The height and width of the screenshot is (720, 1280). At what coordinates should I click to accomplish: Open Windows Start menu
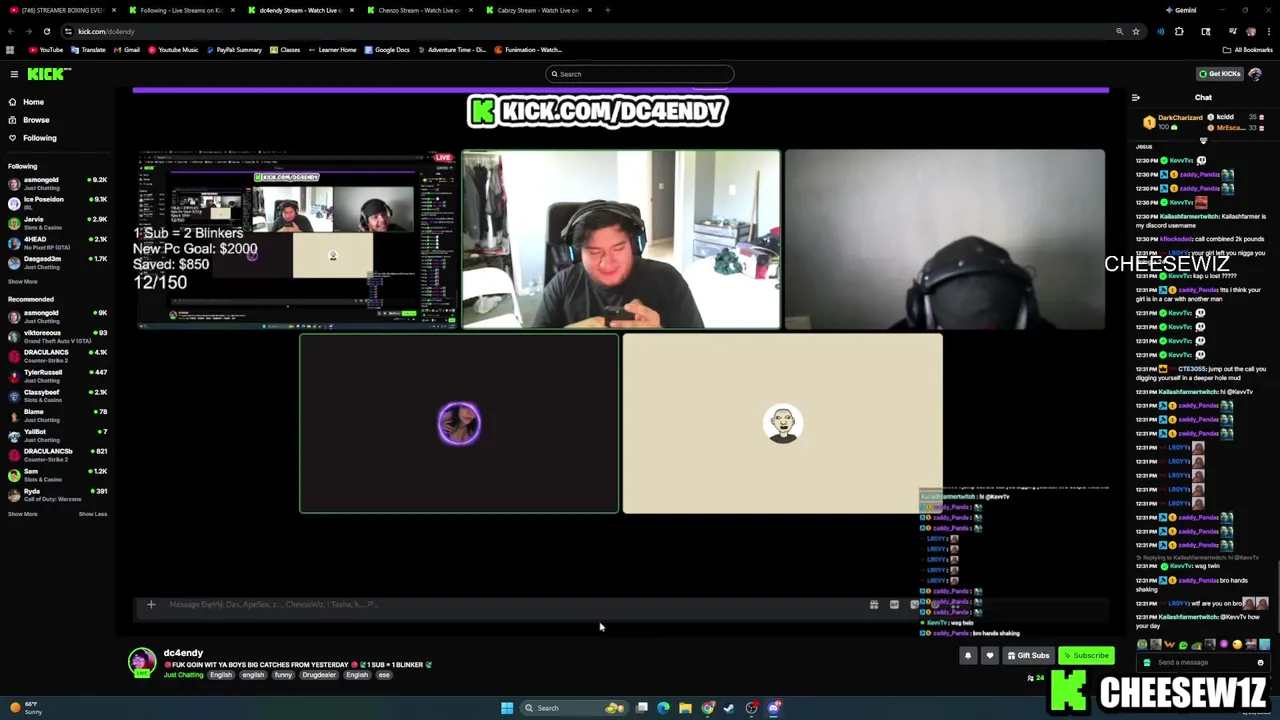coord(507,708)
